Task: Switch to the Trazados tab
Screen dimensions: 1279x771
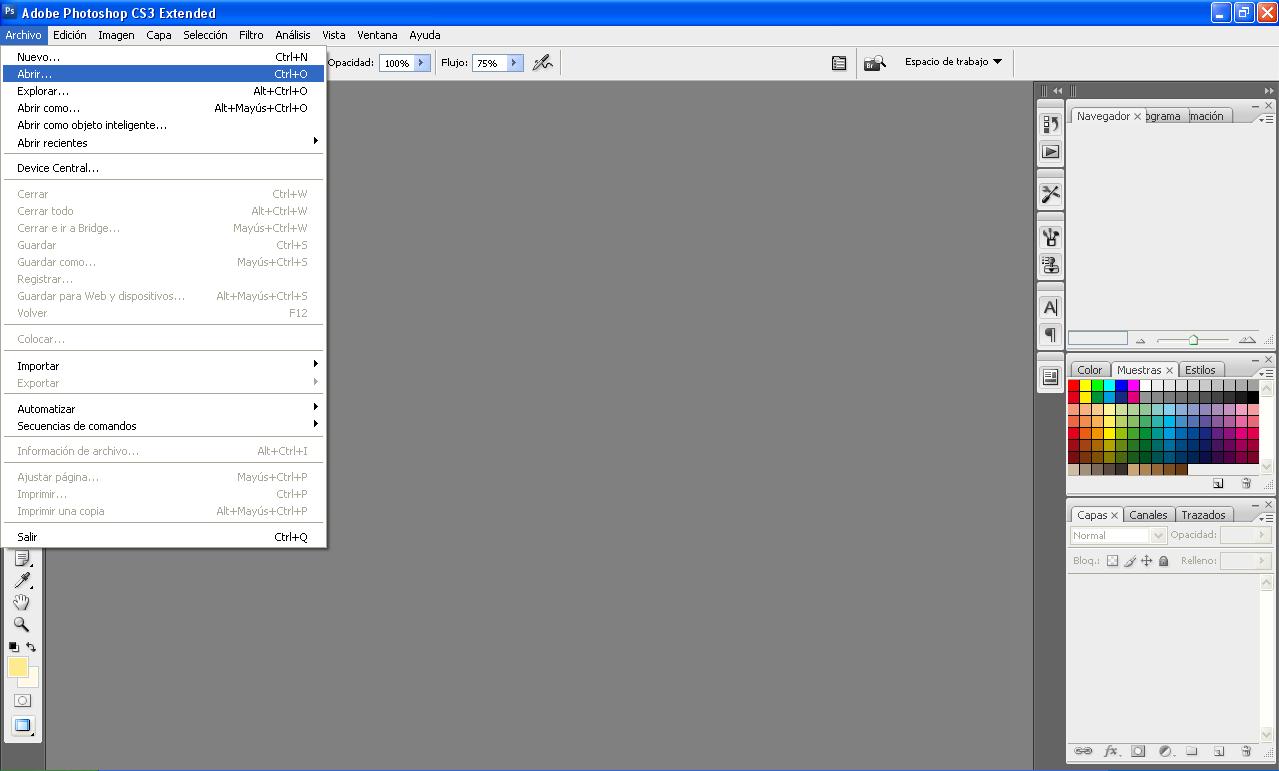Action: point(1203,515)
